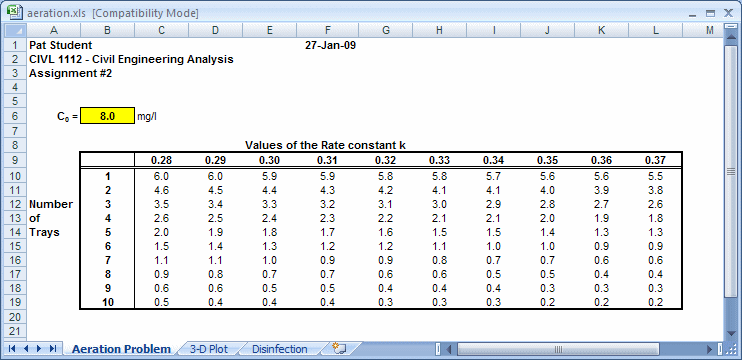Insert a new worksheet tab icon
742x360 pixels.
339,349
